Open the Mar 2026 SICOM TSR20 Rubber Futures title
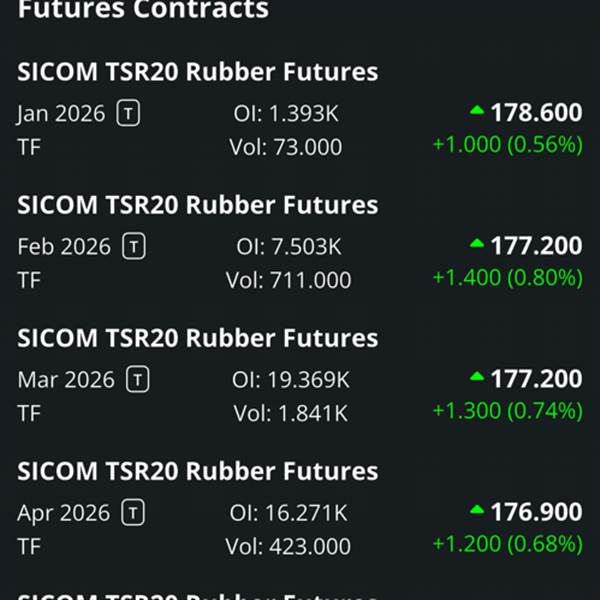The width and height of the screenshot is (600, 600). coord(198,338)
